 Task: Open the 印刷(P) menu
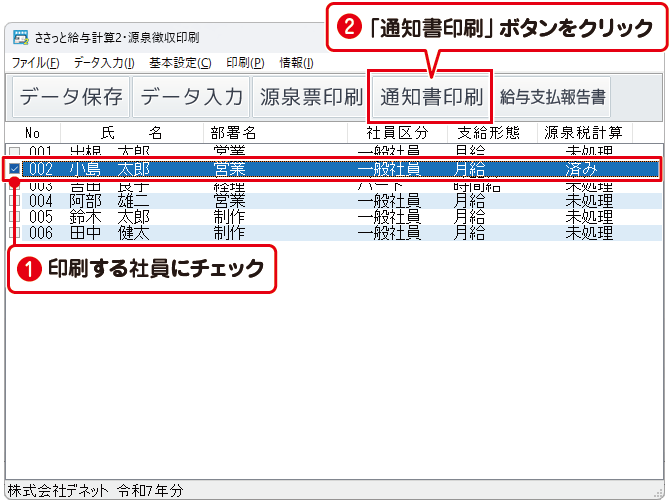[245, 63]
